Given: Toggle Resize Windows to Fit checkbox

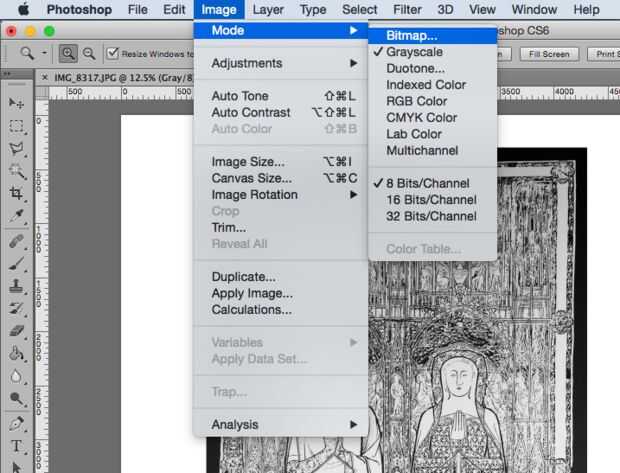Looking at the screenshot, I should click(113, 53).
